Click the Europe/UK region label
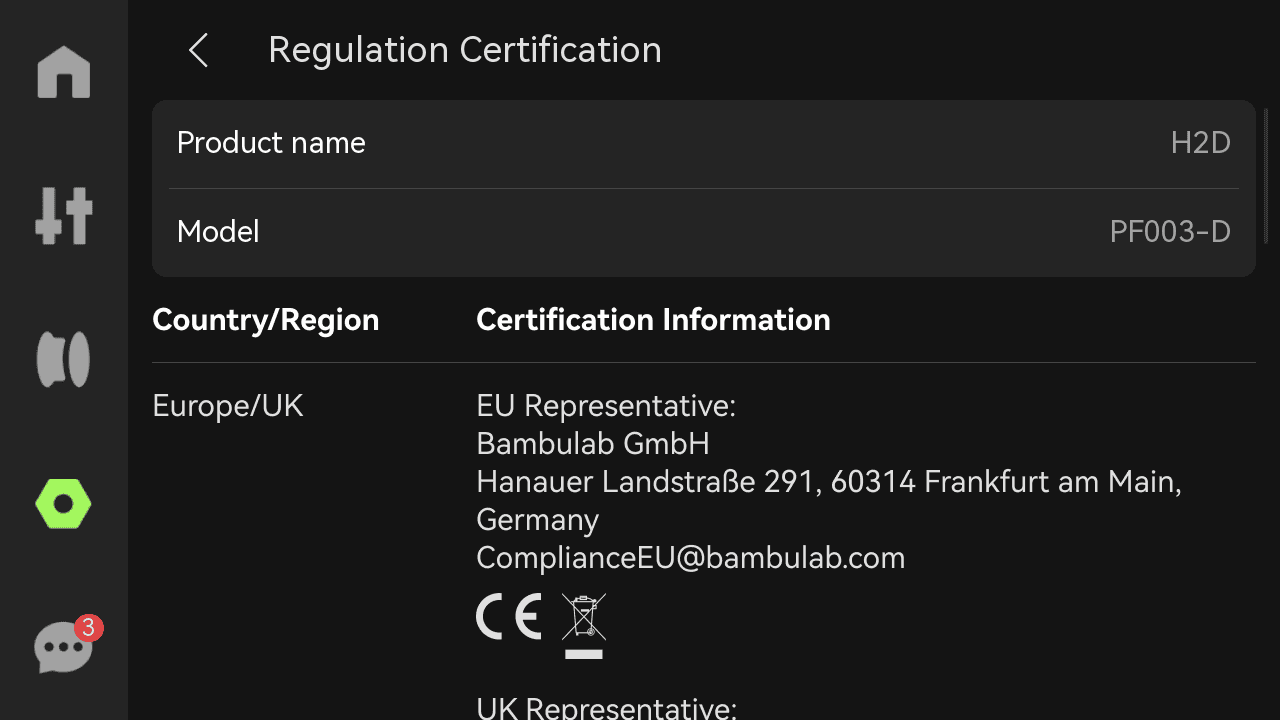The image size is (1280, 720). 228,406
